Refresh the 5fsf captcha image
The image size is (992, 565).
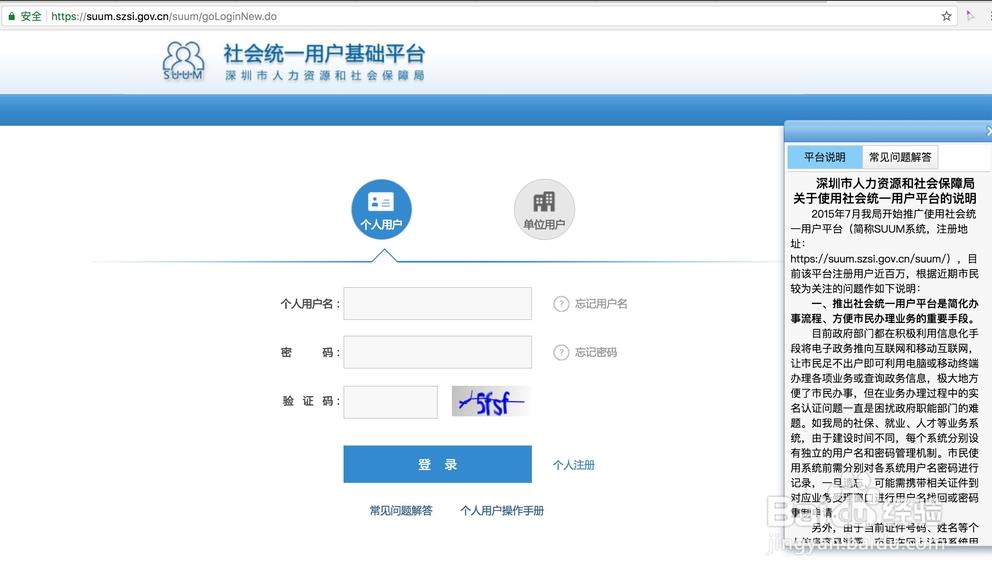[491, 402]
